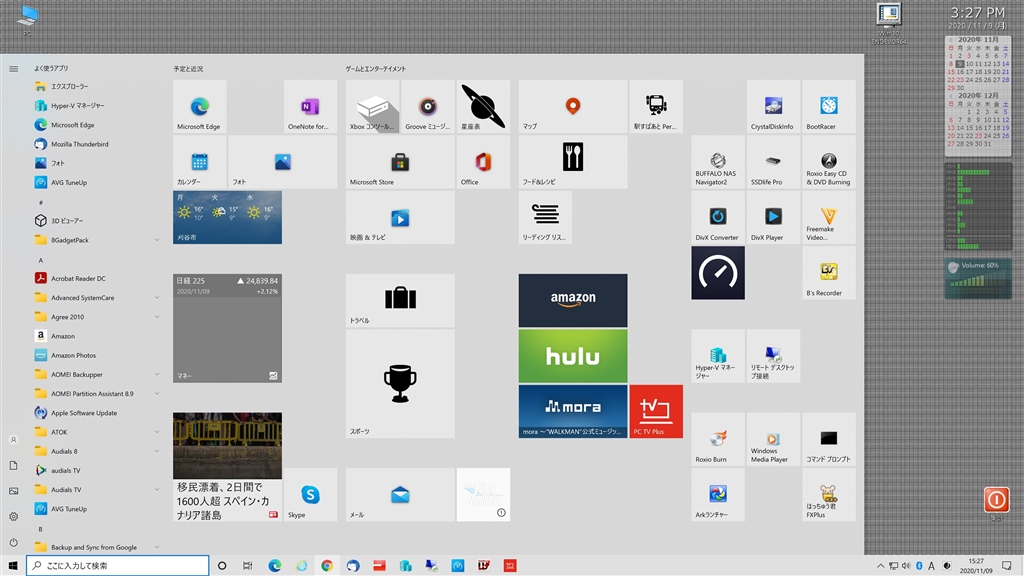Launch the SSDlife Pro tile

tap(773, 163)
